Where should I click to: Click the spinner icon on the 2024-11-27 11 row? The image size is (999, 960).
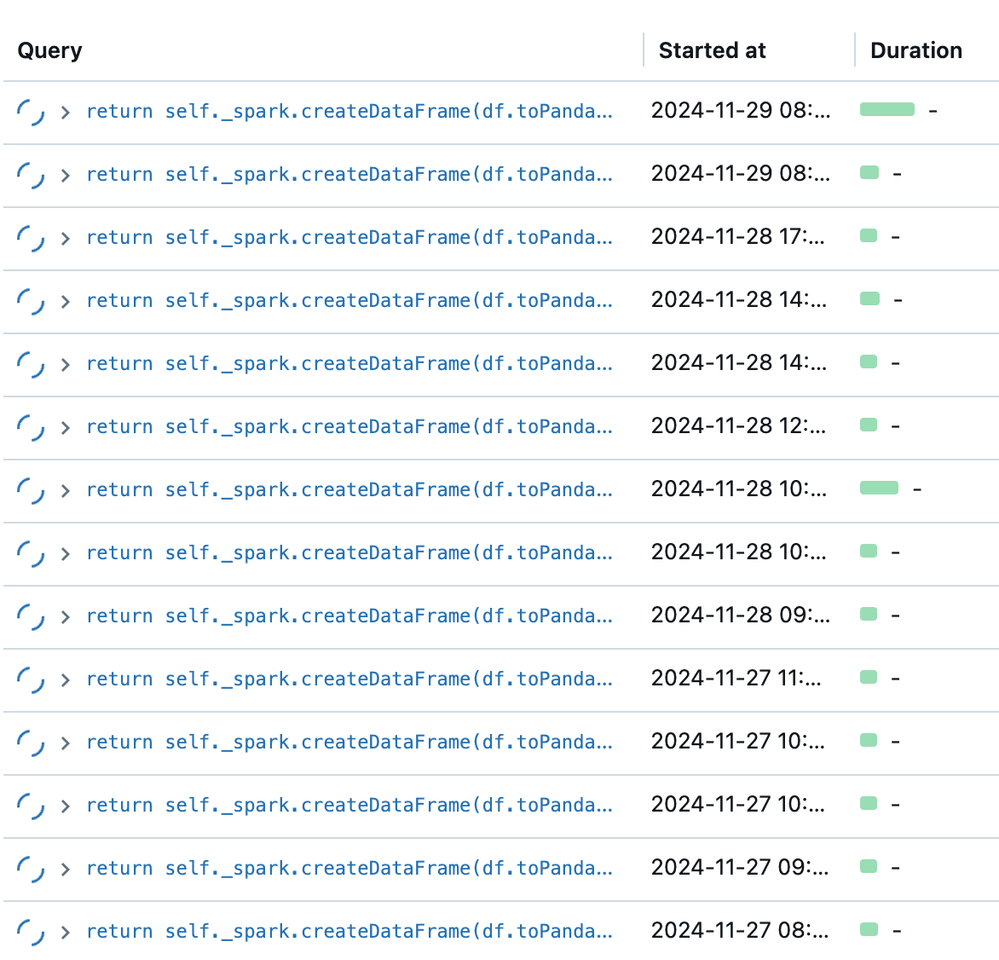[31, 679]
